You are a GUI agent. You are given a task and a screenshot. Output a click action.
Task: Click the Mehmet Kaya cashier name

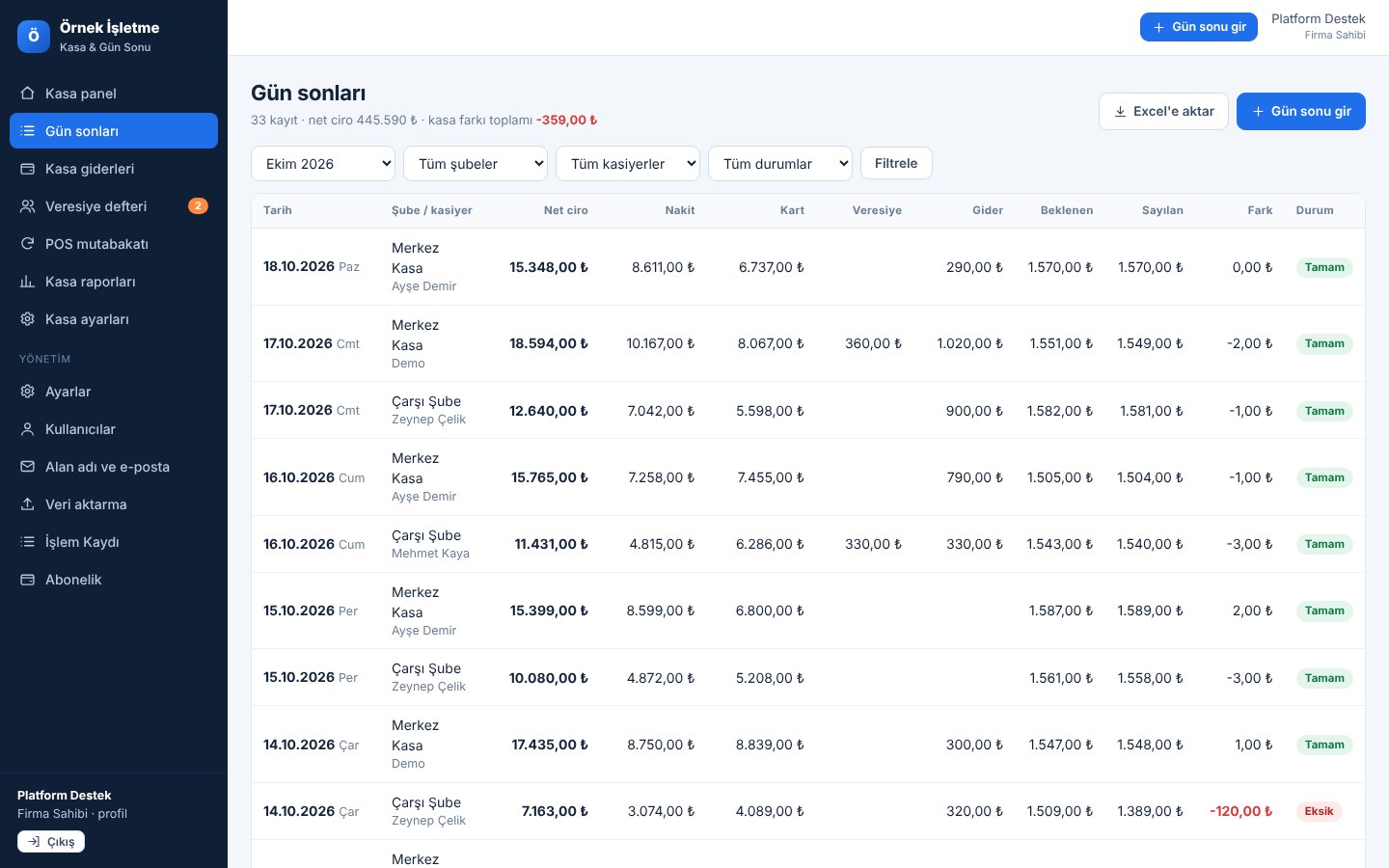coord(430,554)
